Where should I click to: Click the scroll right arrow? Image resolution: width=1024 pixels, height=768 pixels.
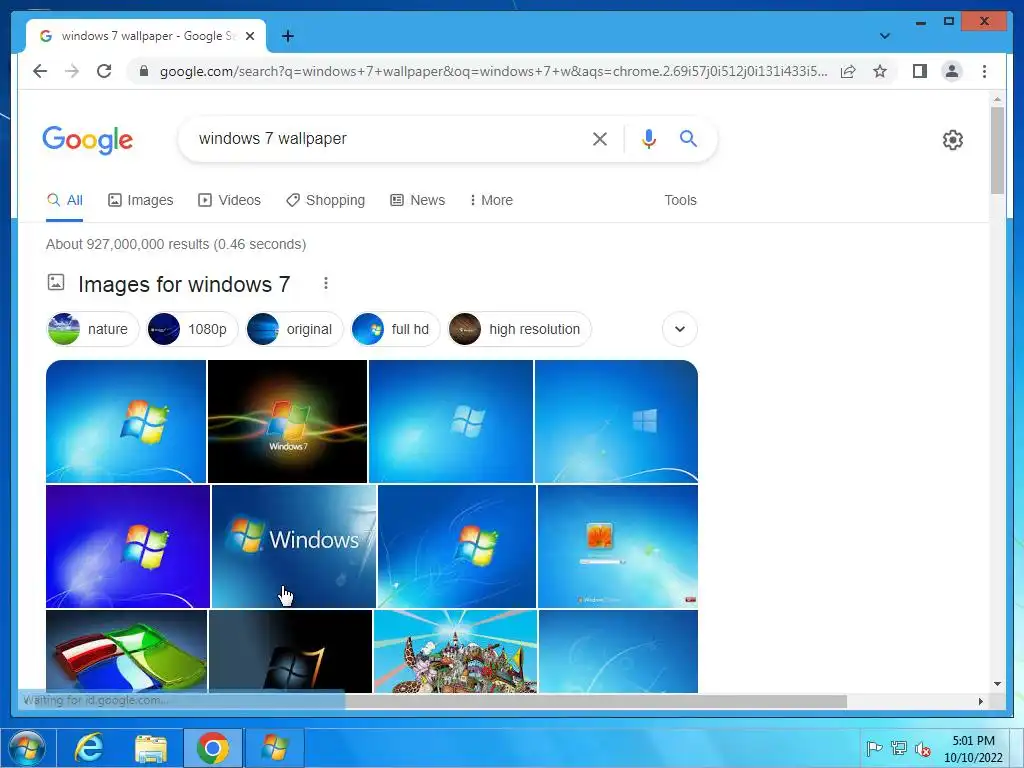(980, 701)
